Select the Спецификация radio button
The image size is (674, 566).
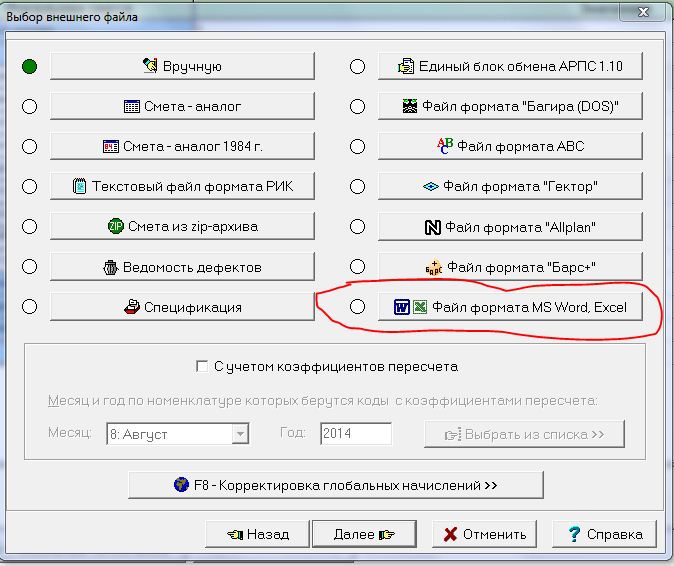(29, 307)
